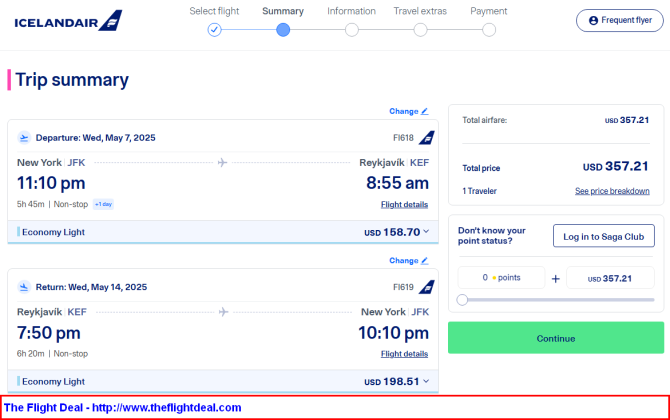This screenshot has width=670, height=420.
Task: Click the Economy Light label for the departure flight
Action: pos(53,232)
